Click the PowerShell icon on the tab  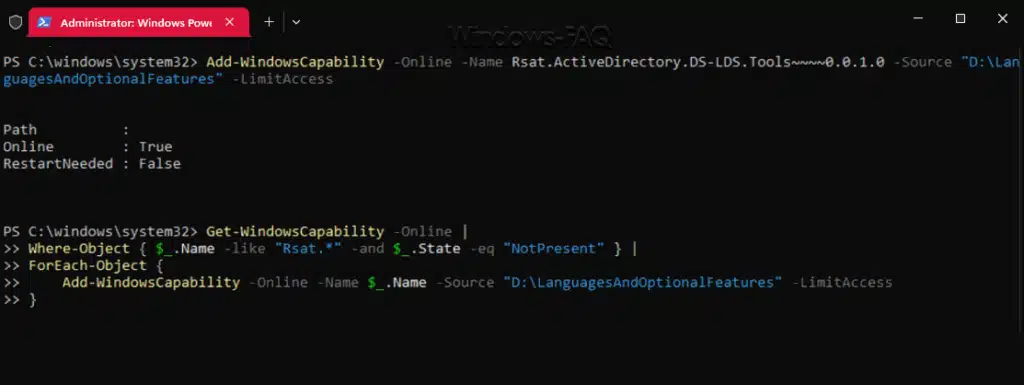(x=44, y=22)
